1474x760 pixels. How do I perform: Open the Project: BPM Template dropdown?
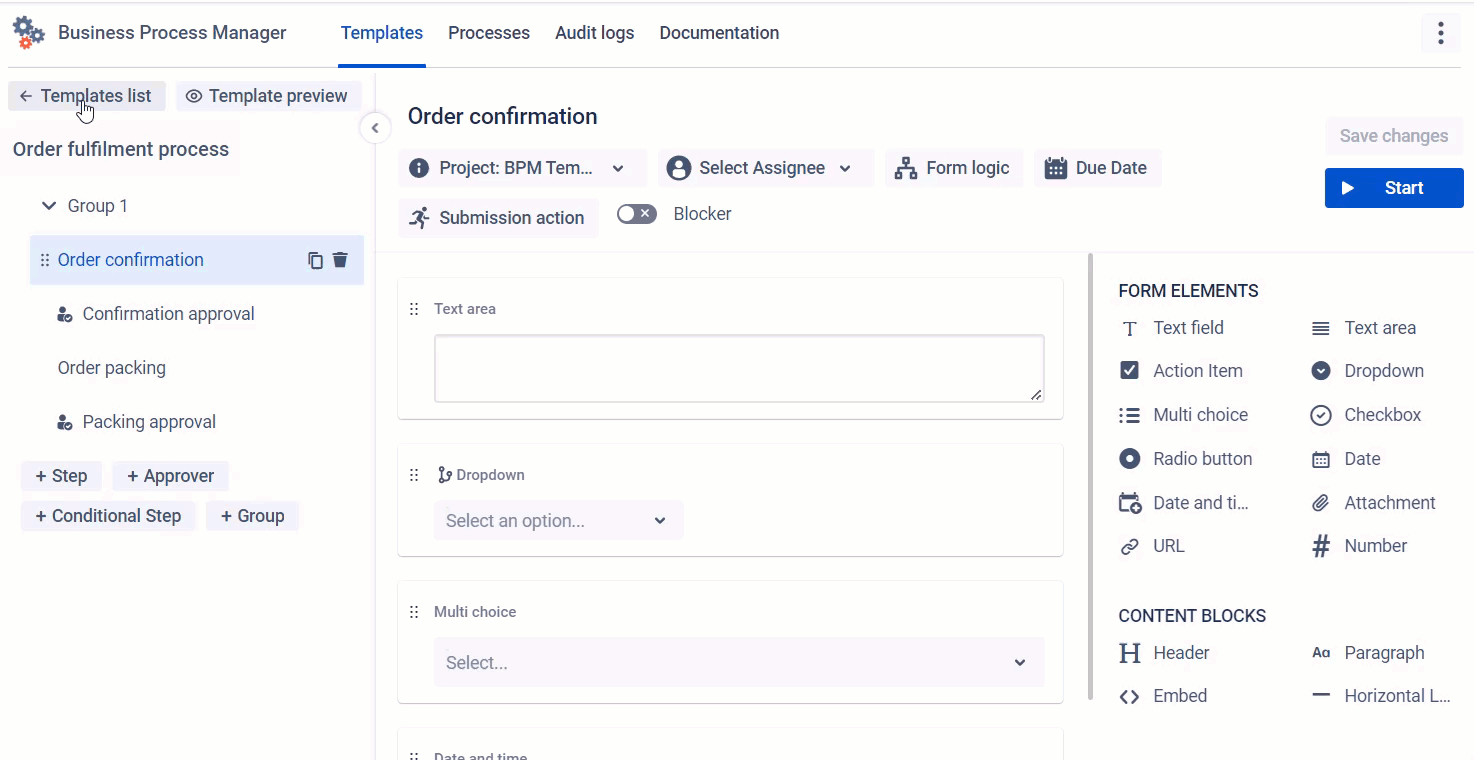521,167
